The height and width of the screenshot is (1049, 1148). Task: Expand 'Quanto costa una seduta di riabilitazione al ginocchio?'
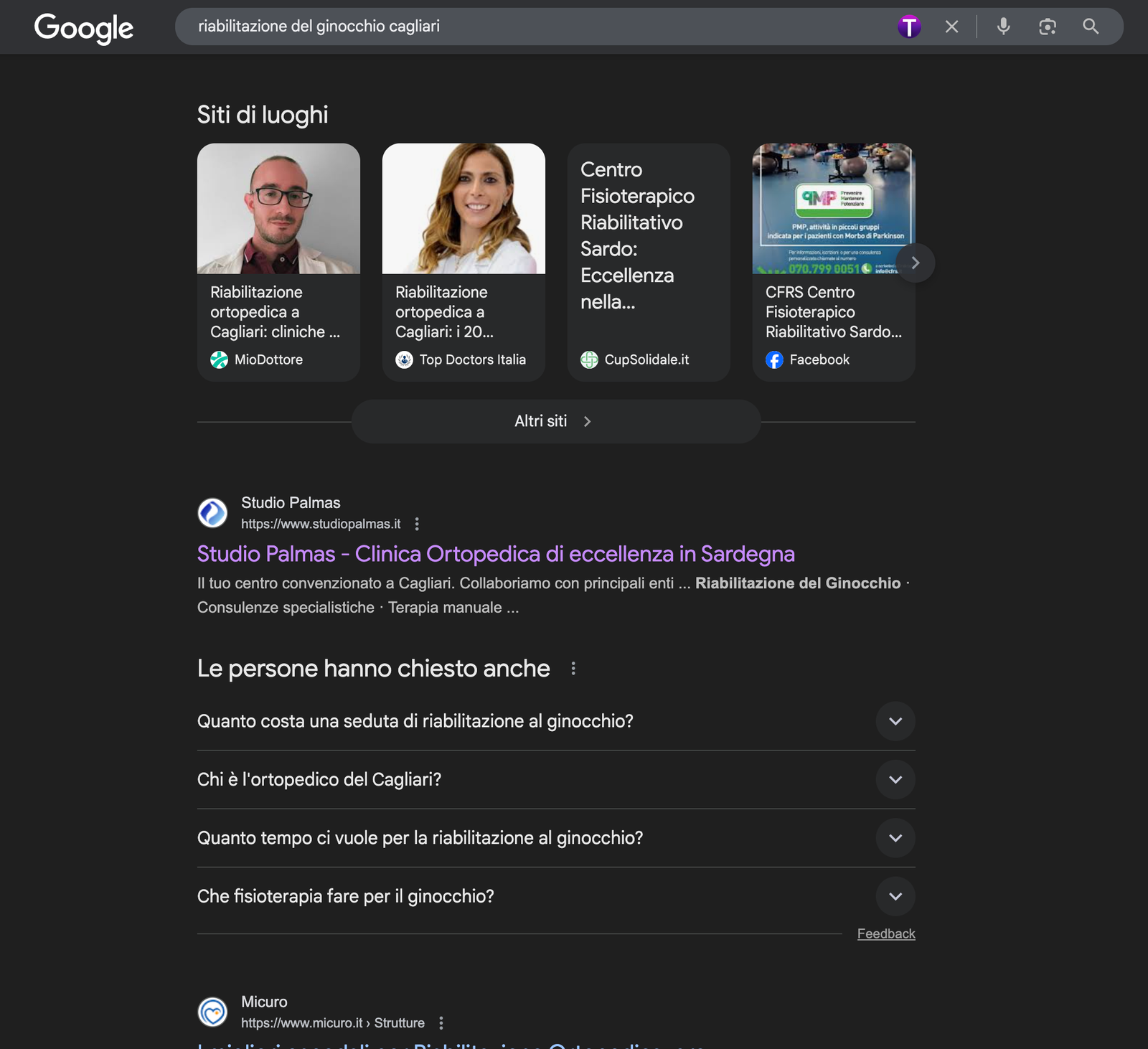[895, 721]
